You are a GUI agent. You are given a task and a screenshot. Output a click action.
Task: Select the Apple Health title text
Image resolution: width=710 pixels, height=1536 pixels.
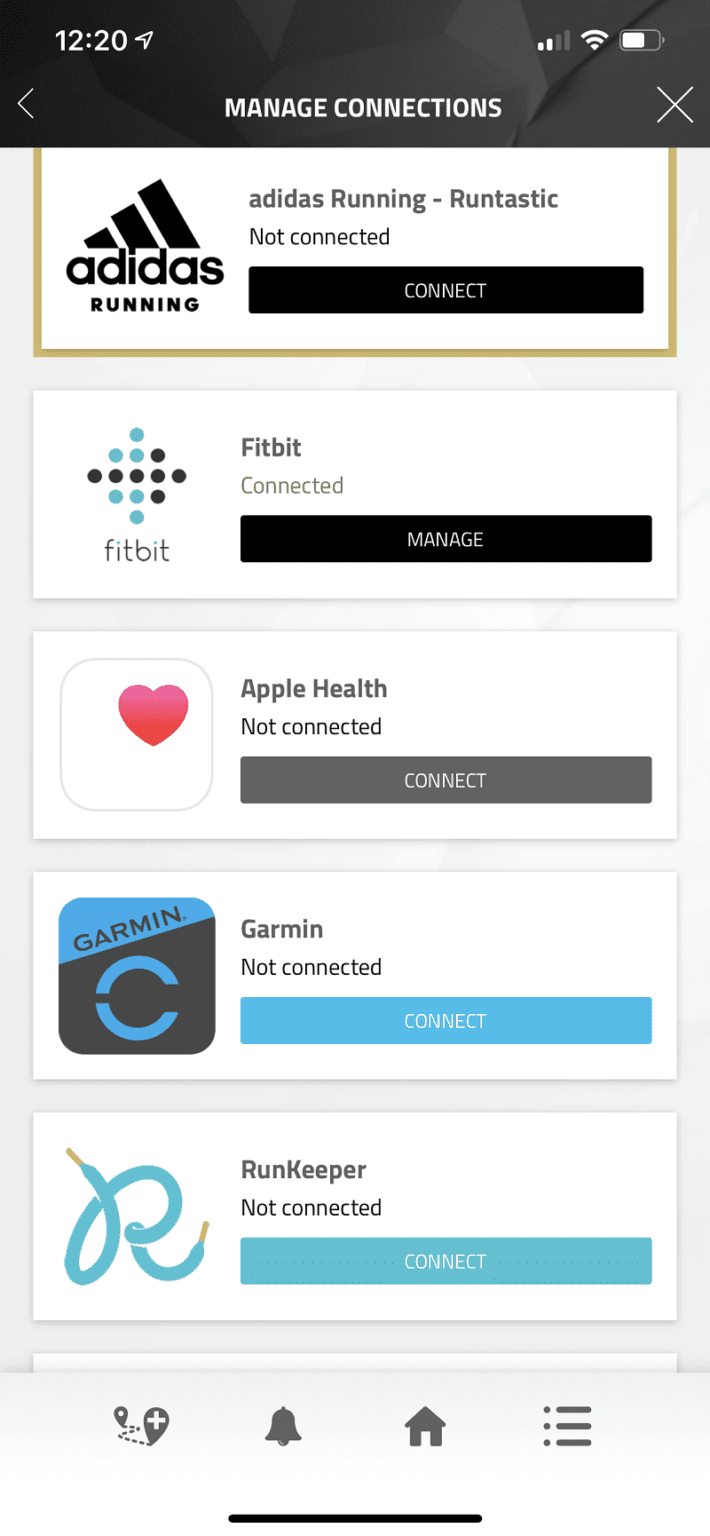point(314,689)
